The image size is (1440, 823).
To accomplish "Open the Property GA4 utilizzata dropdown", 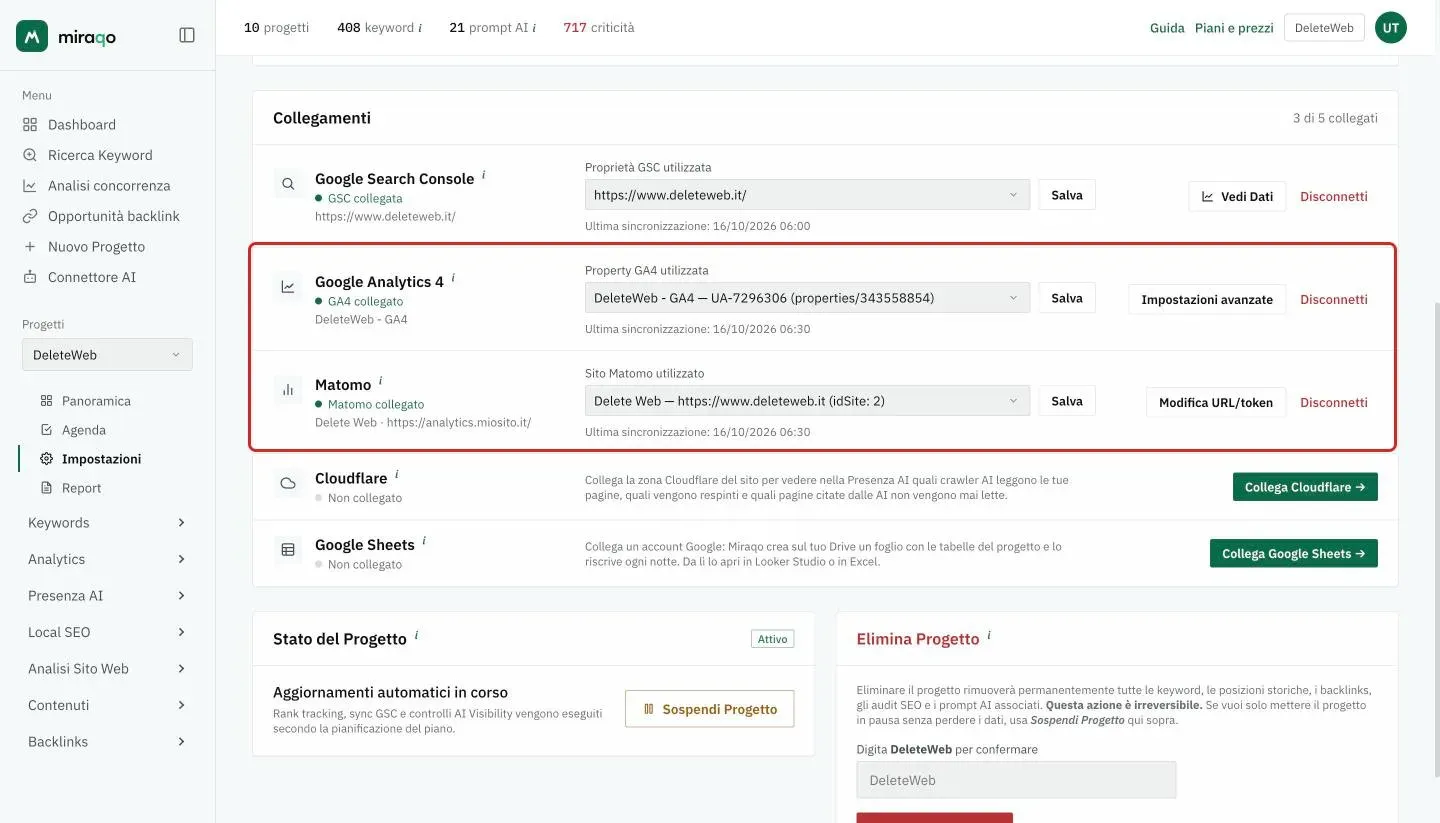I will tap(807, 298).
